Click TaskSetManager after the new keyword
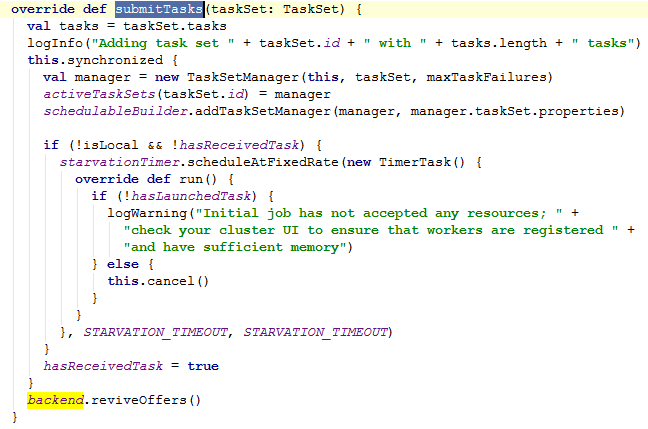Image resolution: width=648 pixels, height=429 pixels. click(243, 77)
